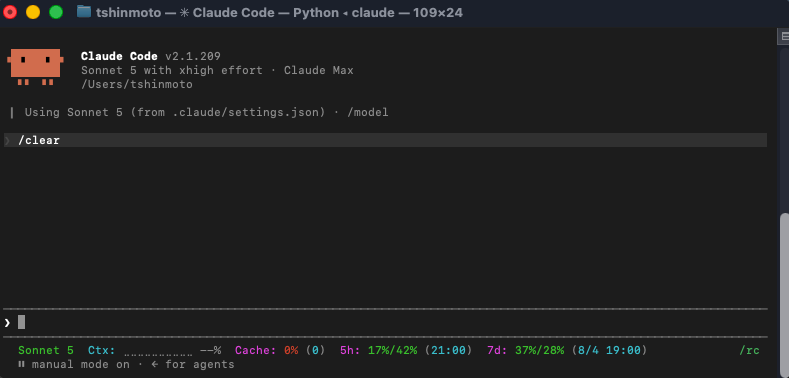Click the prompt input field with cursor

click(x=385, y=322)
